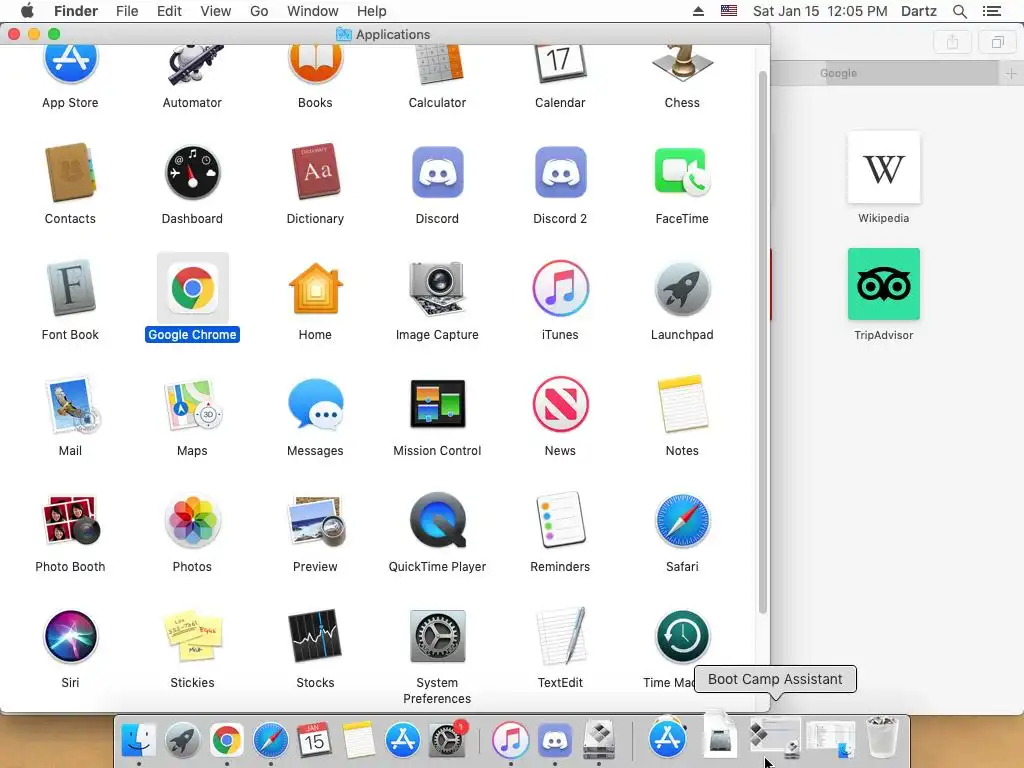Click Safari's new tab plus button
The height and width of the screenshot is (768, 1024).
(1011, 73)
